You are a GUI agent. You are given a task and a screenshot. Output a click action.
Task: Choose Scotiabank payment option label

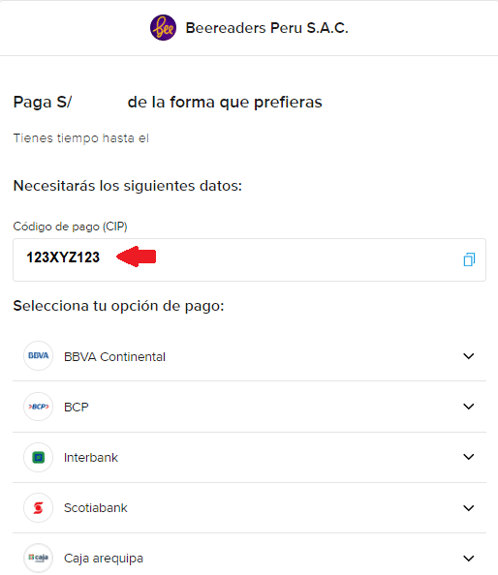click(96, 508)
